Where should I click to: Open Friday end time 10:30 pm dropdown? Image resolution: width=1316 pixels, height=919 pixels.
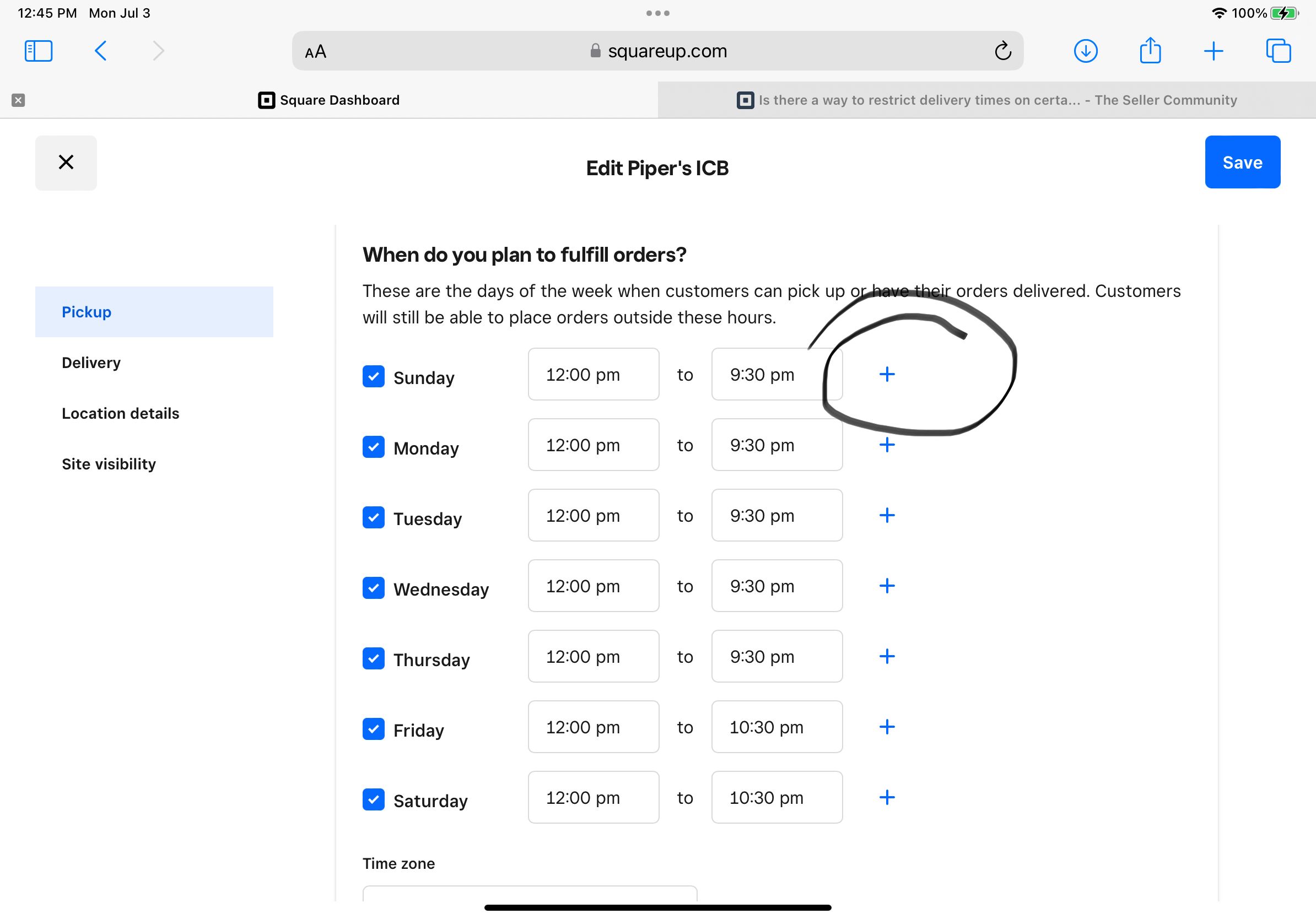[x=776, y=727]
